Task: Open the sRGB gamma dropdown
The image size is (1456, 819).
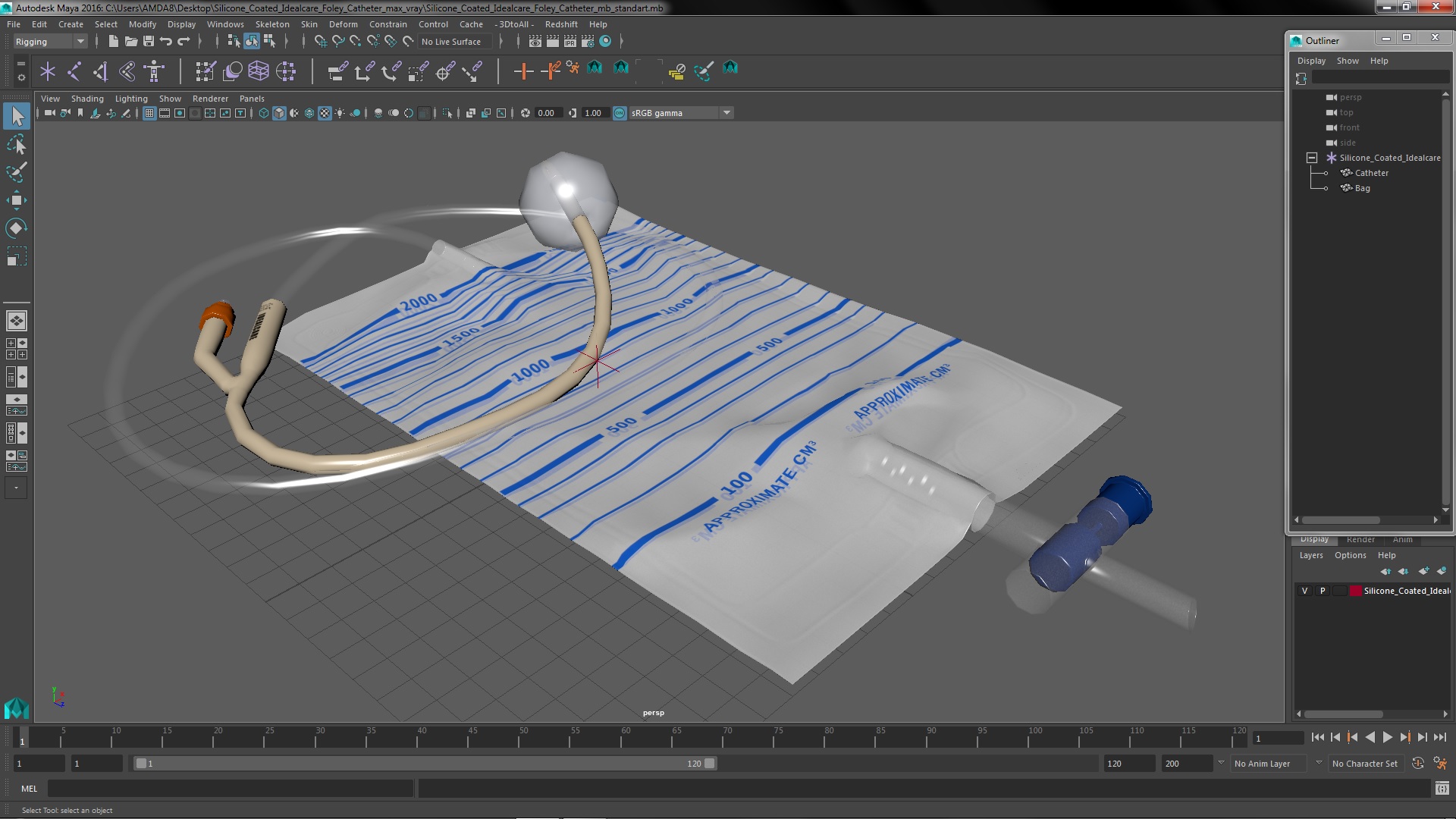Action: (x=726, y=113)
